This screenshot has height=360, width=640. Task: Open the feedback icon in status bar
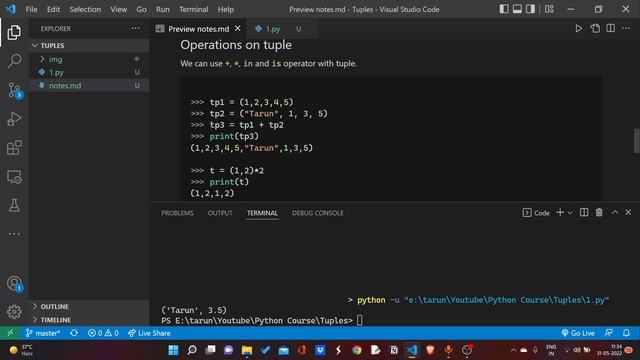pyautogui.click(x=608, y=333)
